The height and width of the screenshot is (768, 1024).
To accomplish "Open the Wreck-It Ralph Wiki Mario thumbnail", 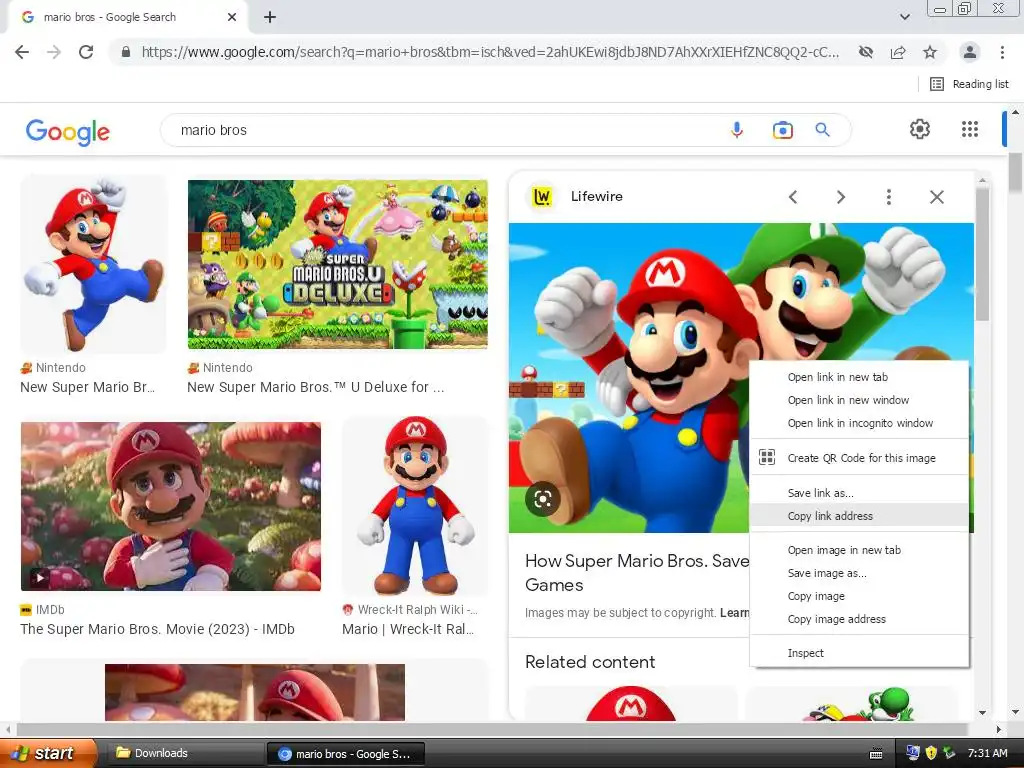I will [415, 506].
